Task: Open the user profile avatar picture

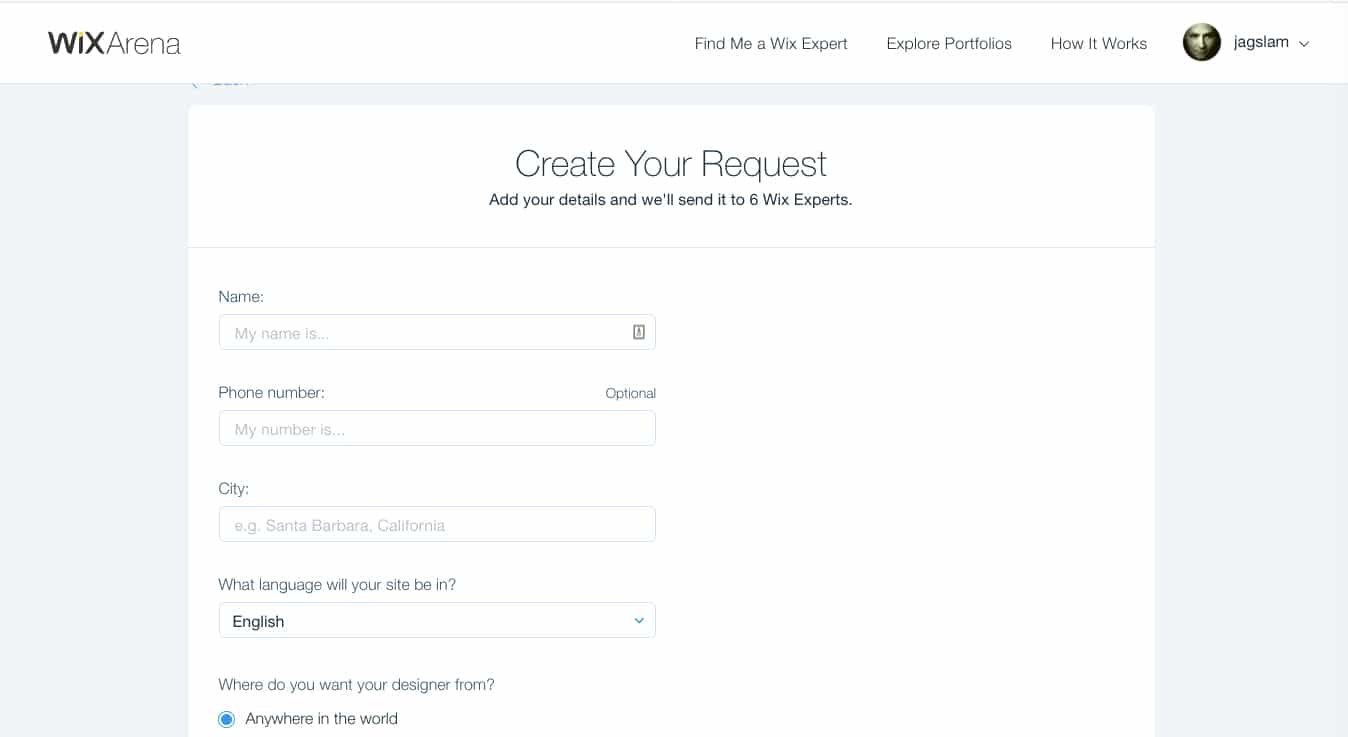Action: point(1201,43)
